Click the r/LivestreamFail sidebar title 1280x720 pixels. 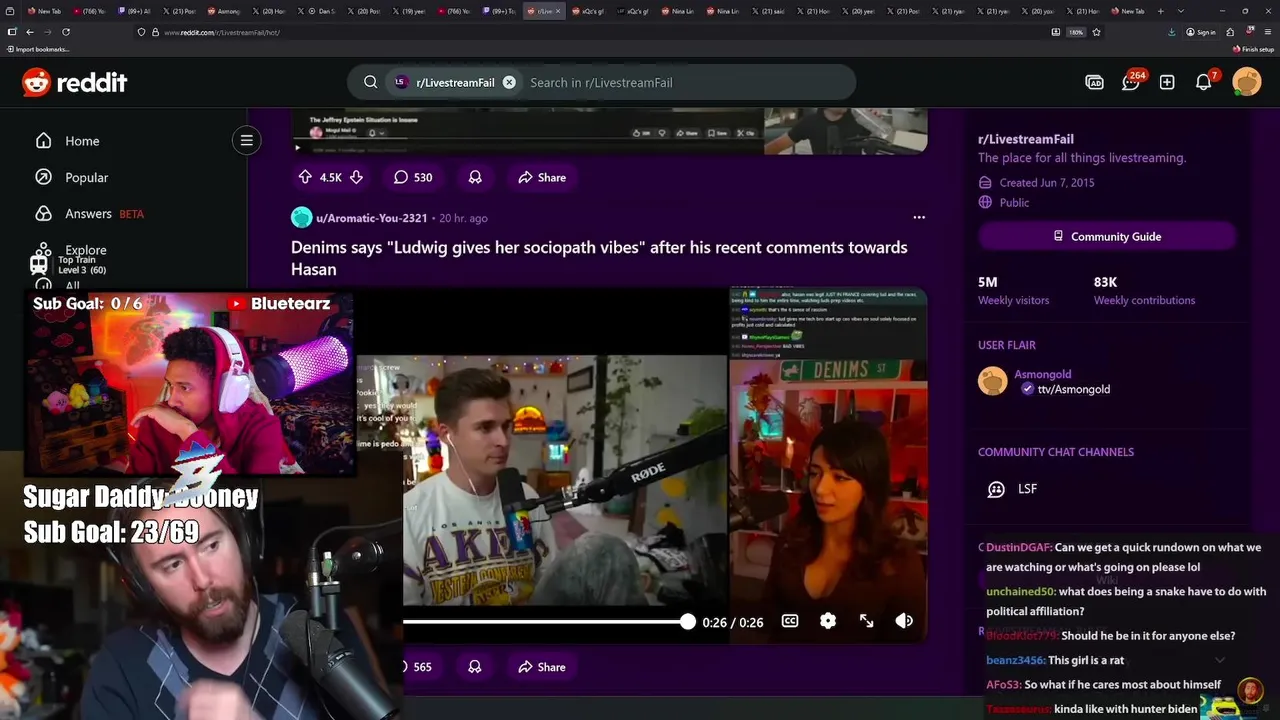coord(1026,139)
